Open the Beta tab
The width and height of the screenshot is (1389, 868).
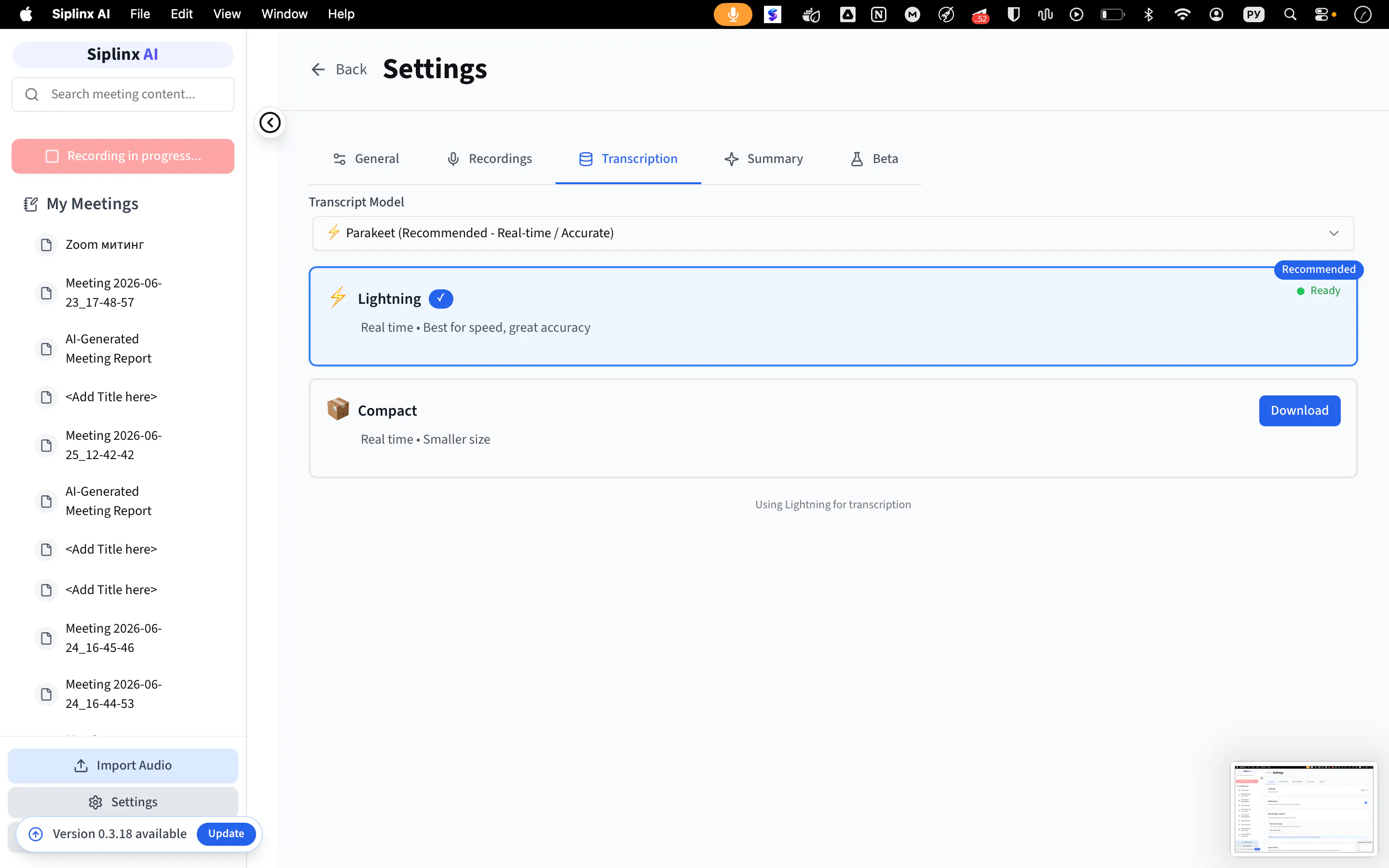[875, 159]
